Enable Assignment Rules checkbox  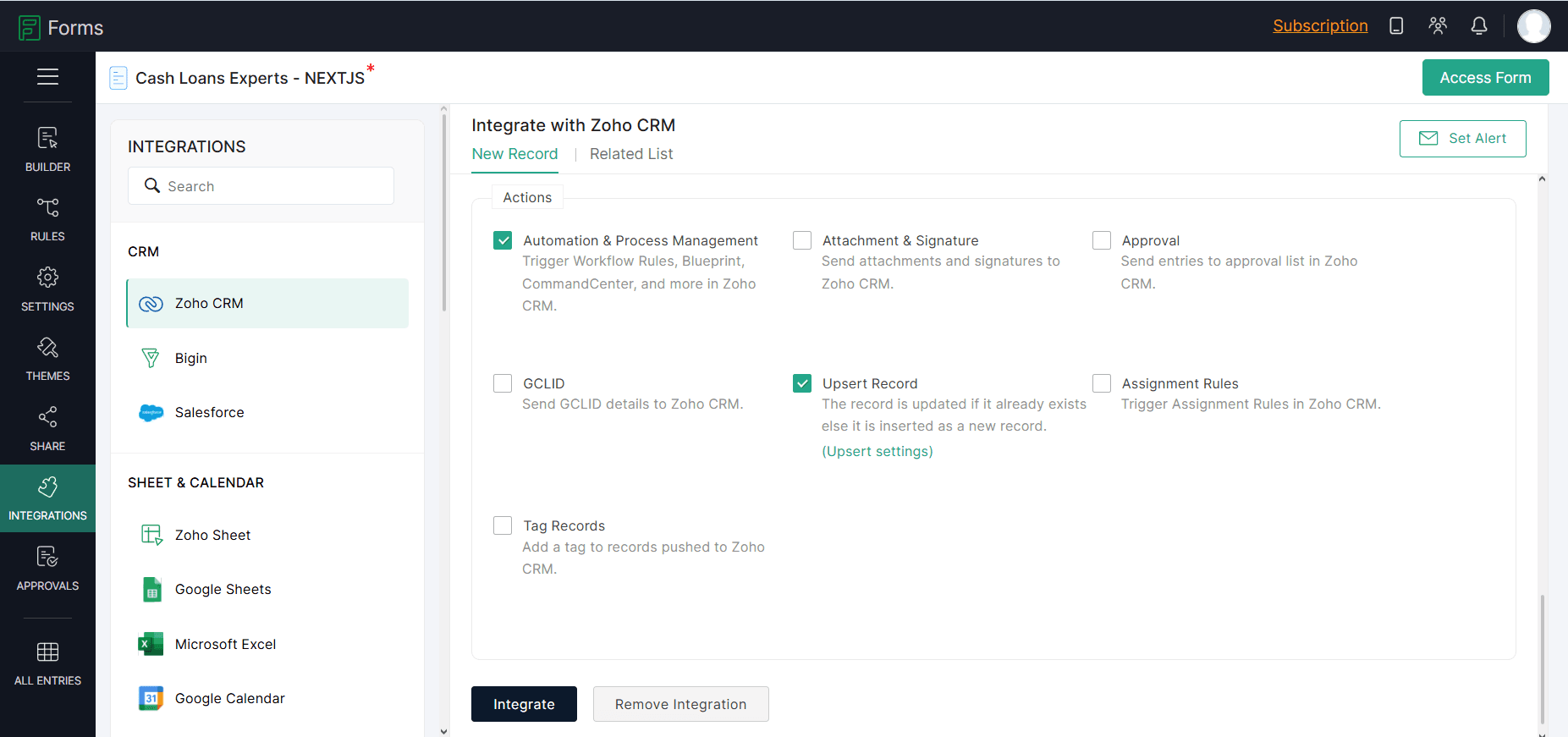click(1102, 383)
